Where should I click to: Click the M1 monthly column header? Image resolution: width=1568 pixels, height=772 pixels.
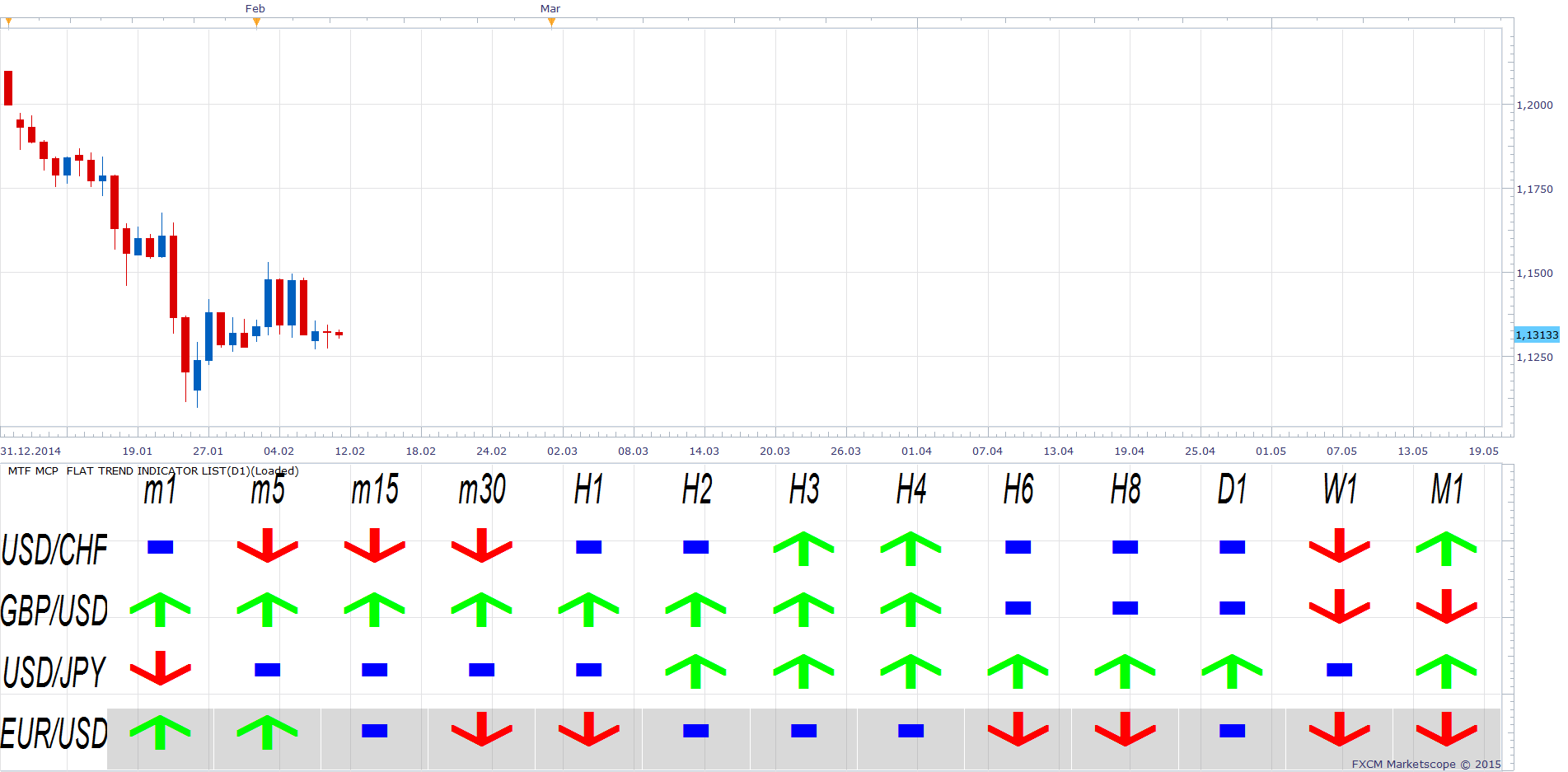tap(1447, 489)
